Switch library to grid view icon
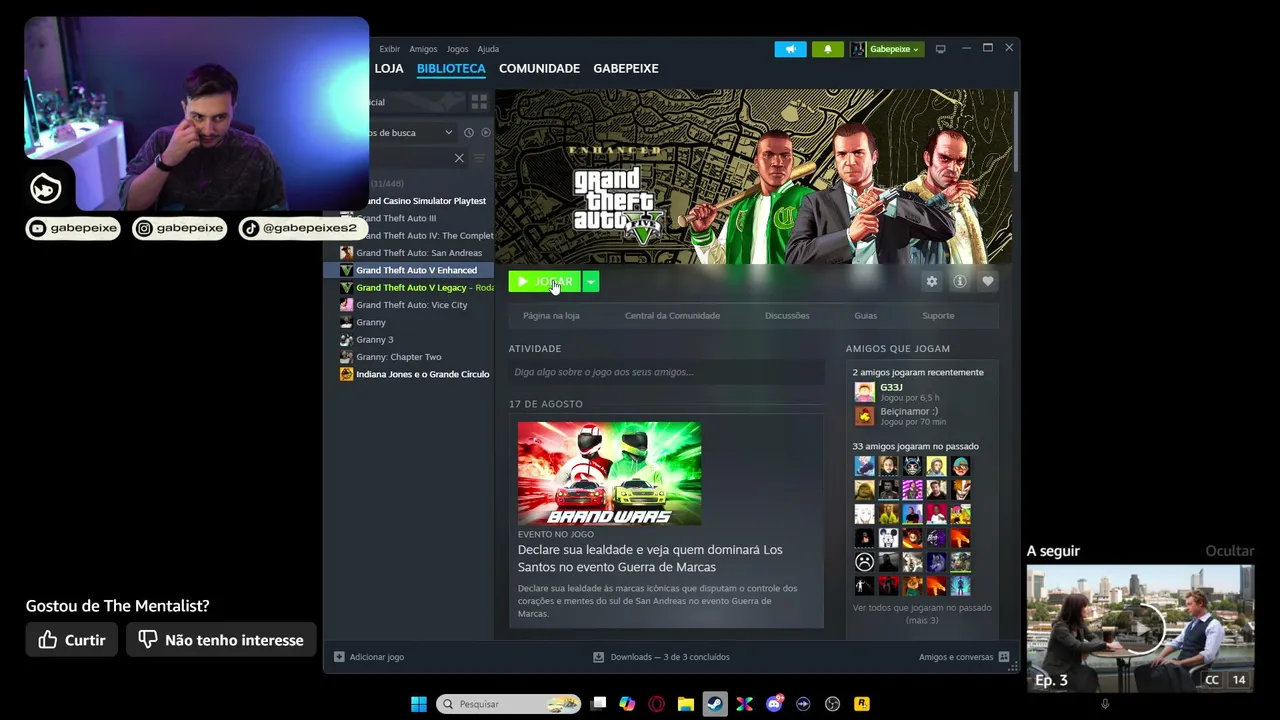1280x720 pixels. pyautogui.click(x=479, y=102)
